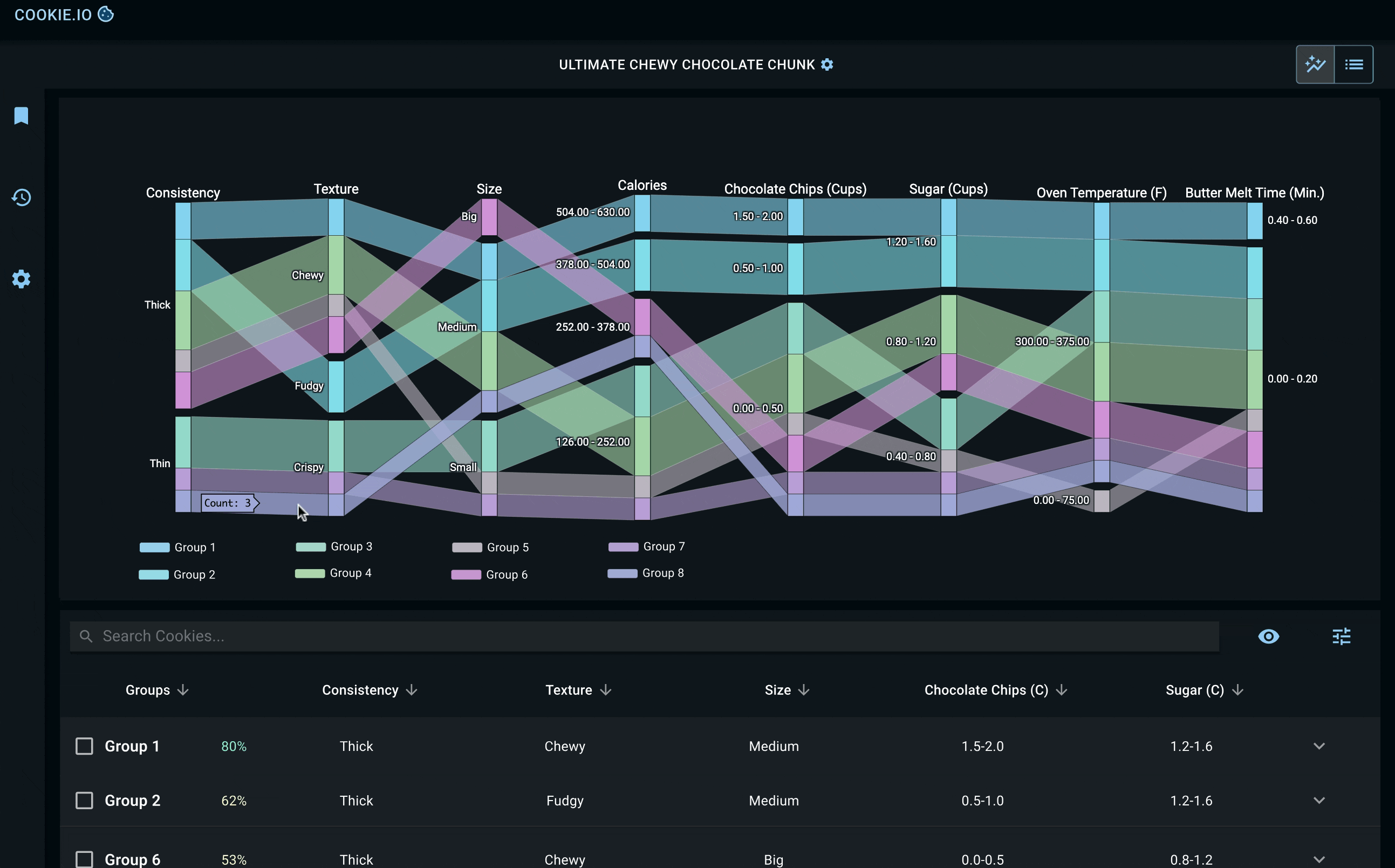This screenshot has height=868, width=1395.
Task: Open the settings gear in sidebar
Action: (x=21, y=279)
